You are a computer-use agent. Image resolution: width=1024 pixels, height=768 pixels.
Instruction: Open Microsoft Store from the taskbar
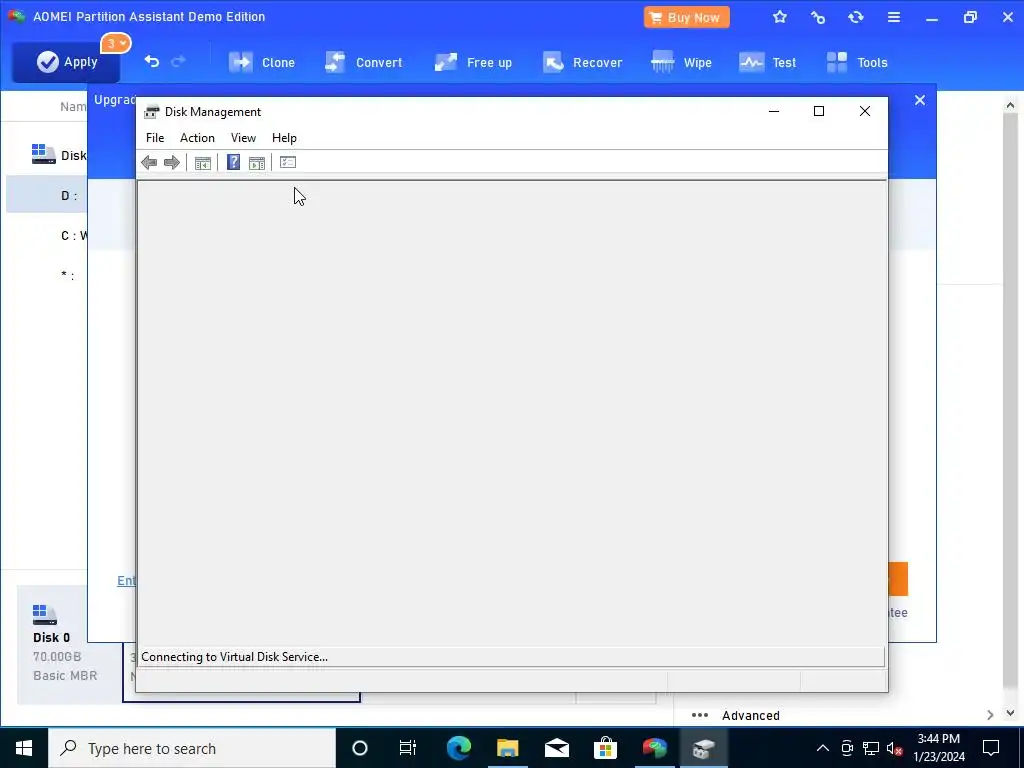605,748
